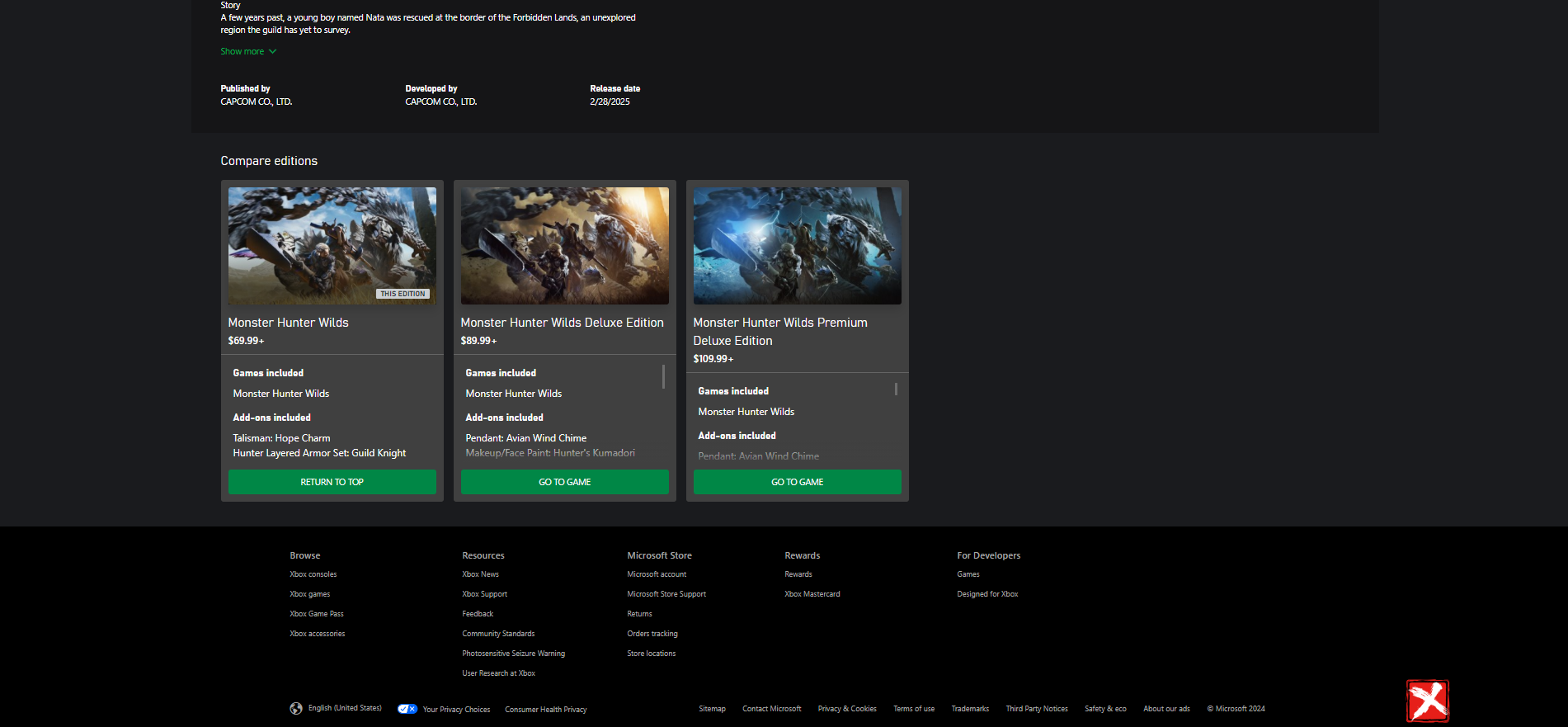Open Third Party Notices link
1568x727 pixels.
1037,709
